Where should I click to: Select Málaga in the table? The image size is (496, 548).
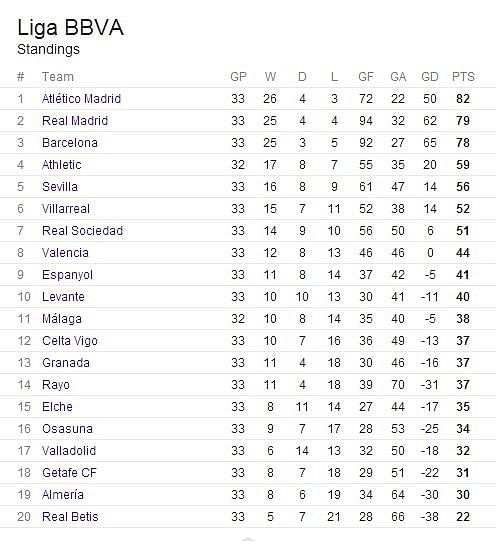pyautogui.click(x=62, y=319)
